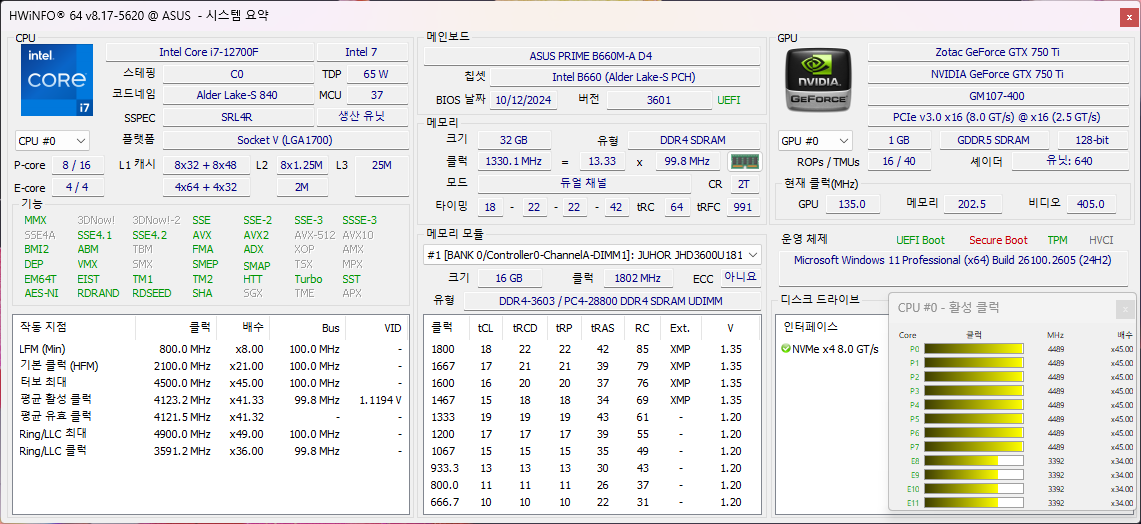This screenshot has height=524, width=1141.
Task: Click the BIOS version 3601 field
Action: (659, 100)
